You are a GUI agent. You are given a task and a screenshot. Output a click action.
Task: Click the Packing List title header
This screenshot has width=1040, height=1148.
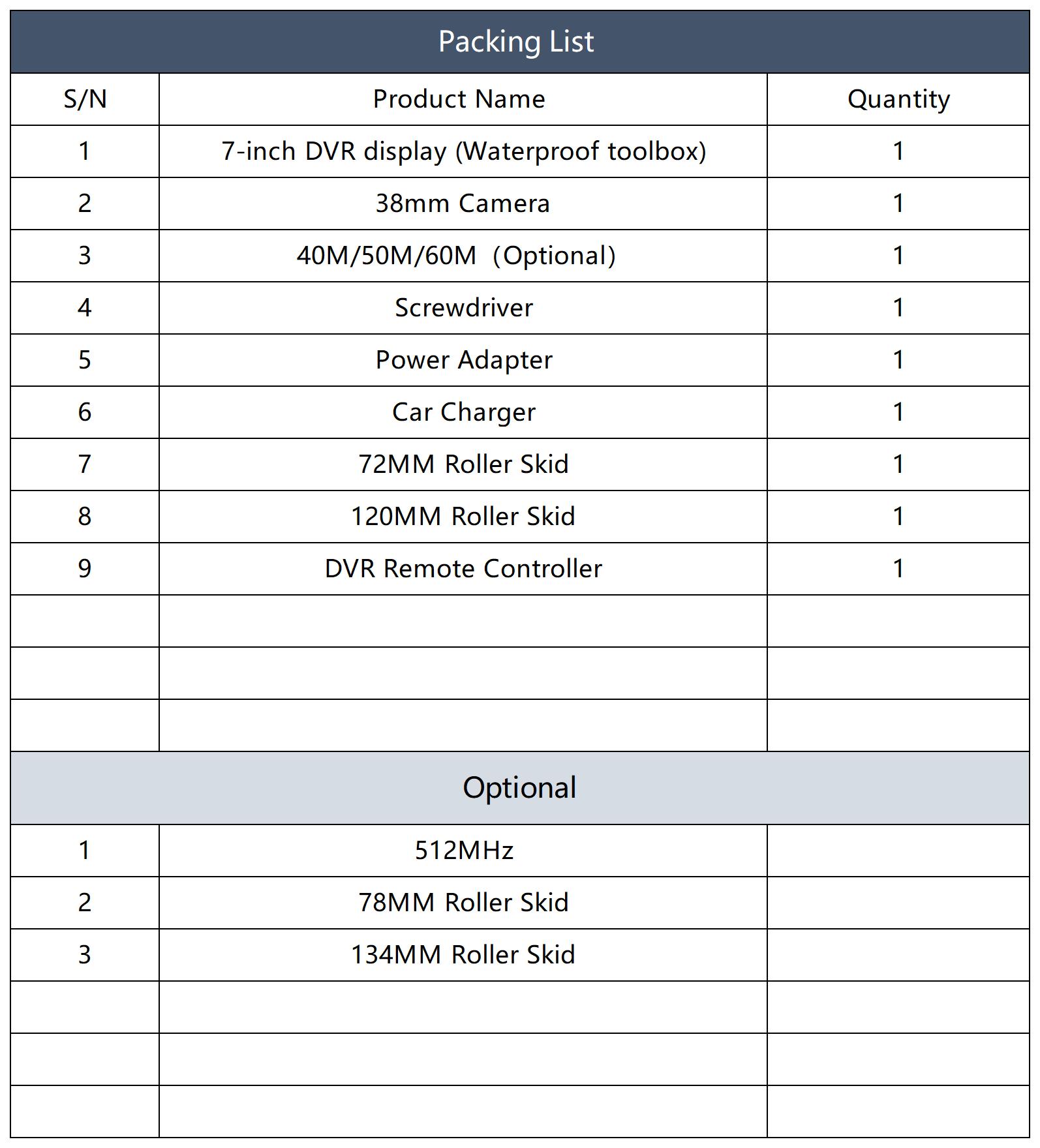point(520,42)
